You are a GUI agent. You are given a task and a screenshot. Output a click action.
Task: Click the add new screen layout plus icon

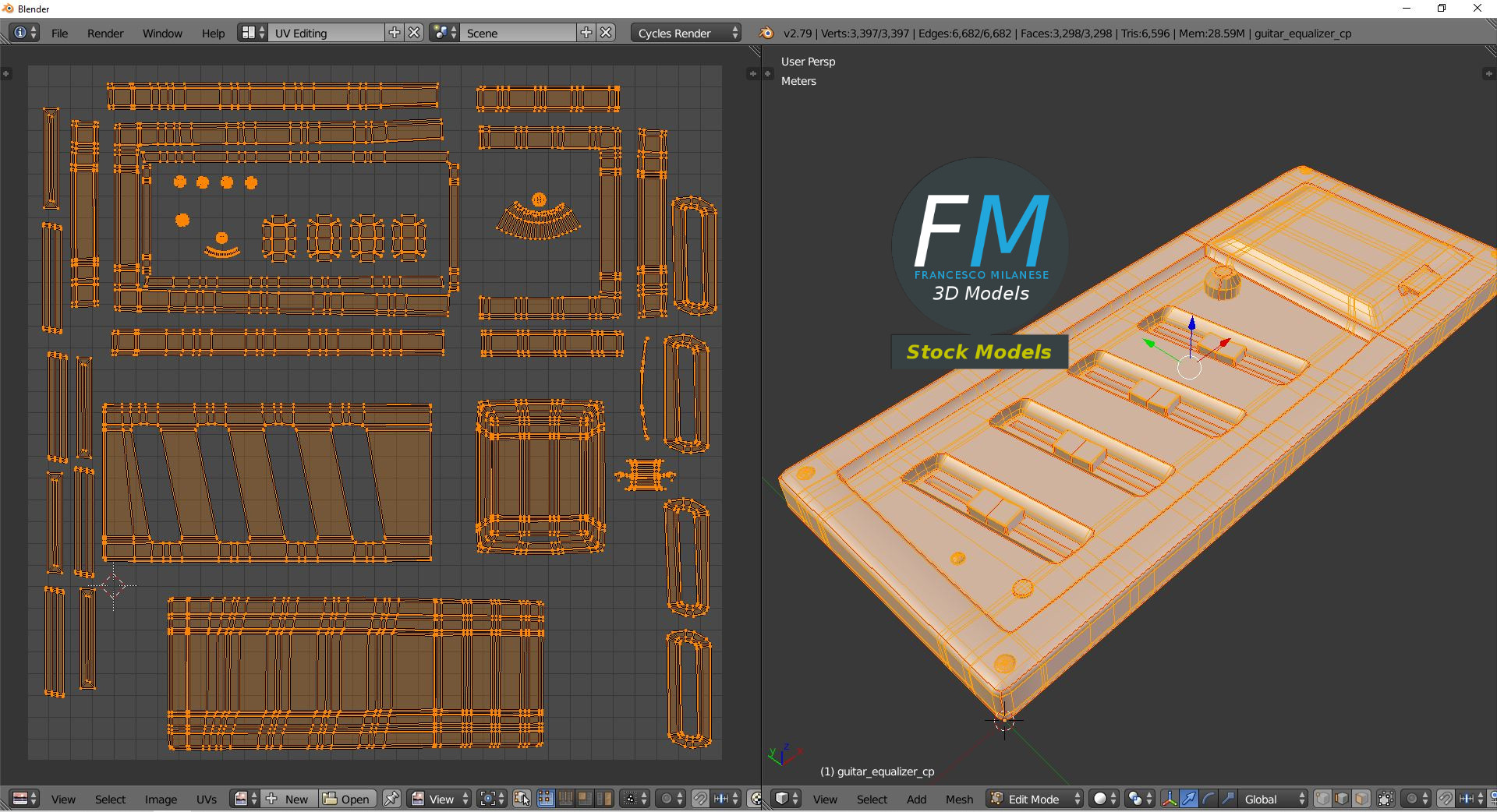(395, 33)
